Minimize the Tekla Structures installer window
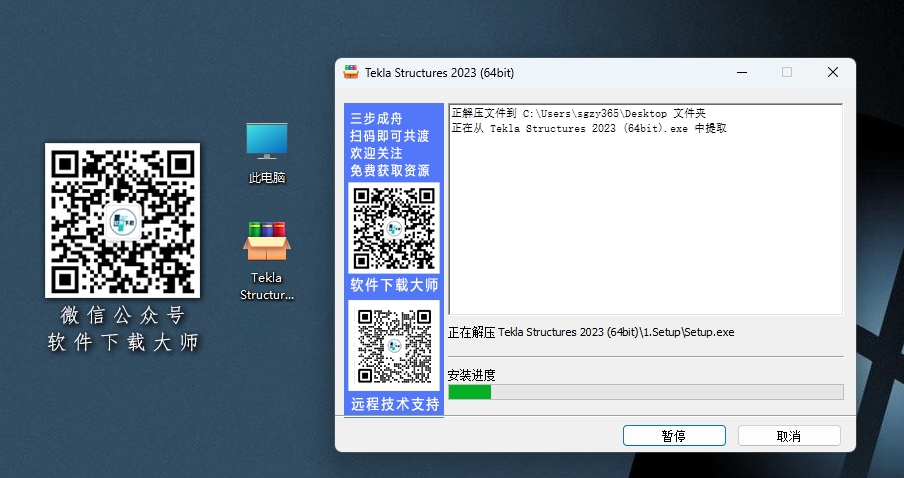904x478 pixels. pyautogui.click(x=742, y=72)
